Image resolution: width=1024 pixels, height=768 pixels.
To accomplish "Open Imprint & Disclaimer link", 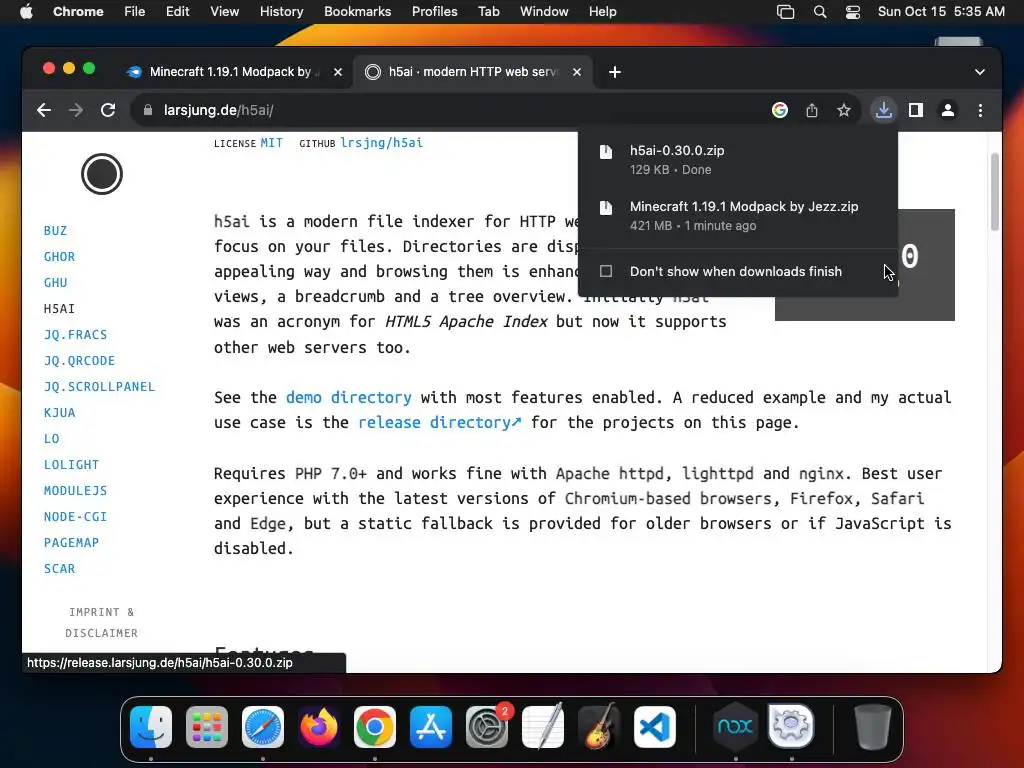I will 101,622.
